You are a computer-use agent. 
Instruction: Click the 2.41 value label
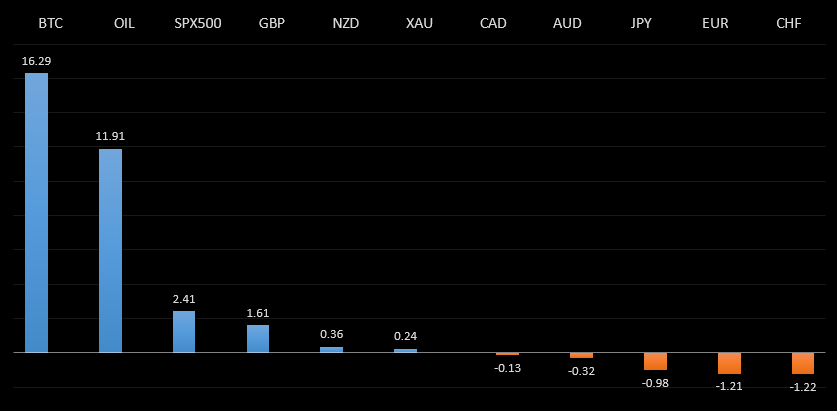pos(184,298)
